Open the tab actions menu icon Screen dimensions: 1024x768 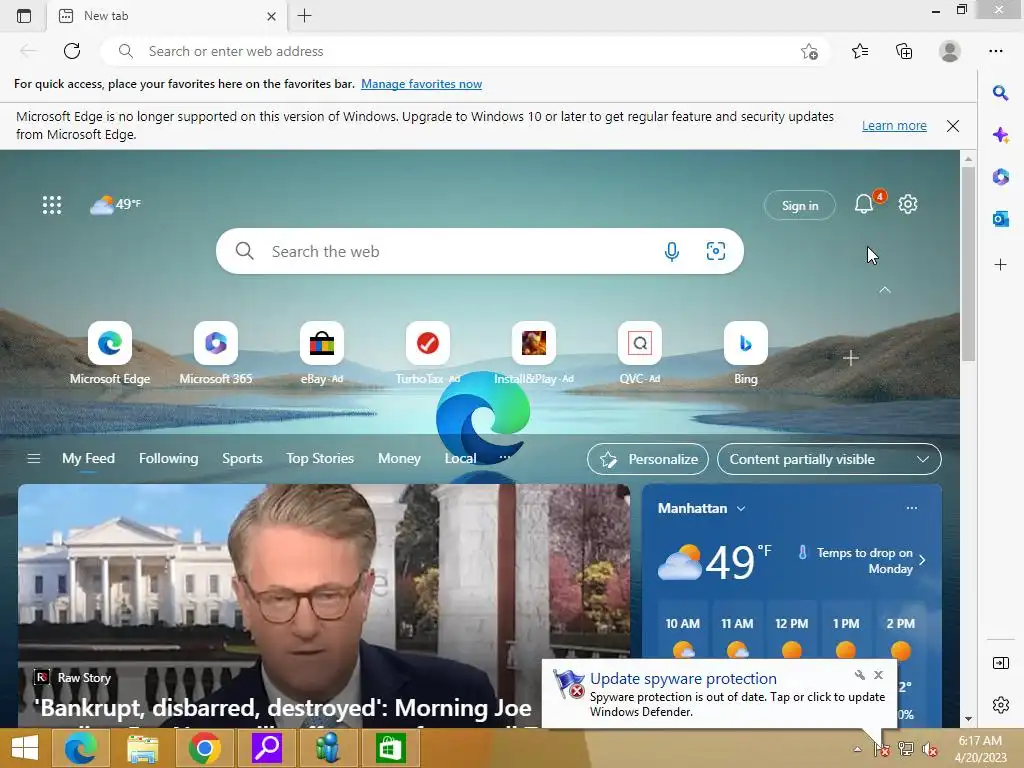(24, 16)
